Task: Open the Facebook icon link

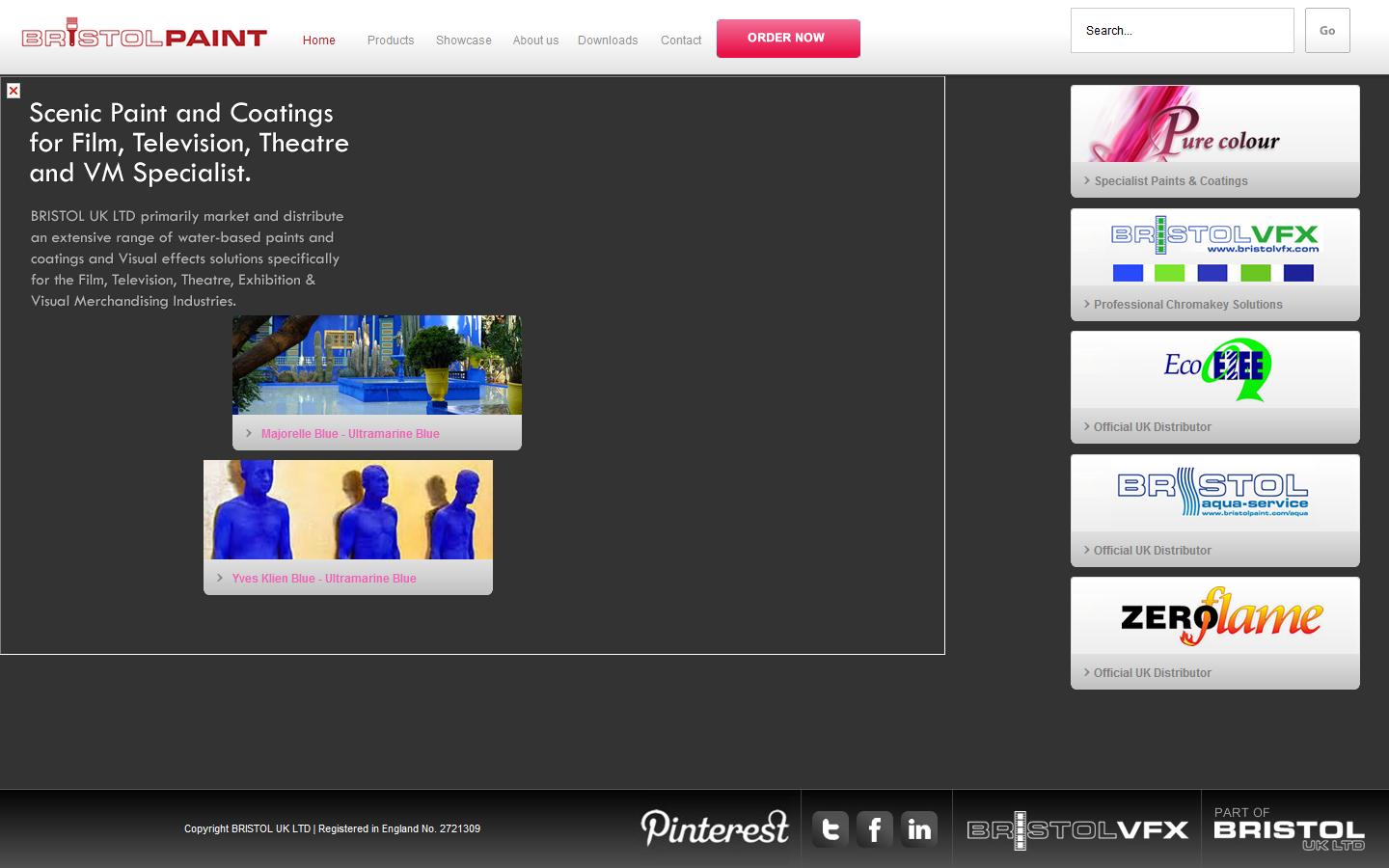Action: click(x=875, y=828)
